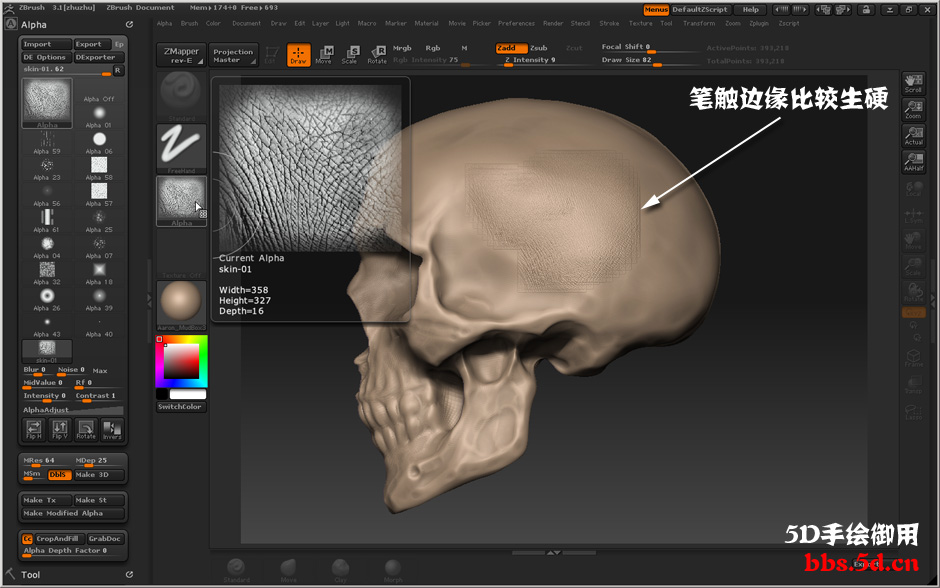Choose Alpha 06 round alpha
Screen dimensions: 940x588
[99, 143]
